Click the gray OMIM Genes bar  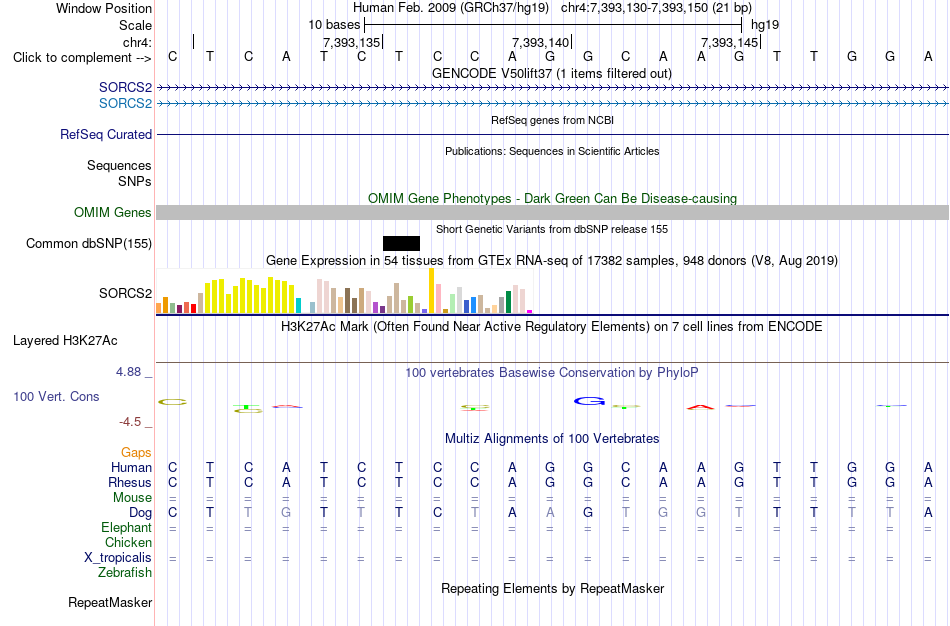553,212
